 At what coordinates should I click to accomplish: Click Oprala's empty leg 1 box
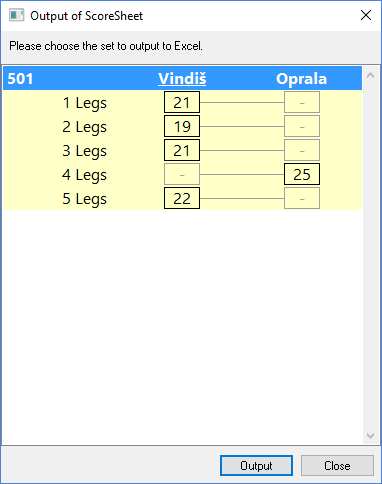click(302, 102)
